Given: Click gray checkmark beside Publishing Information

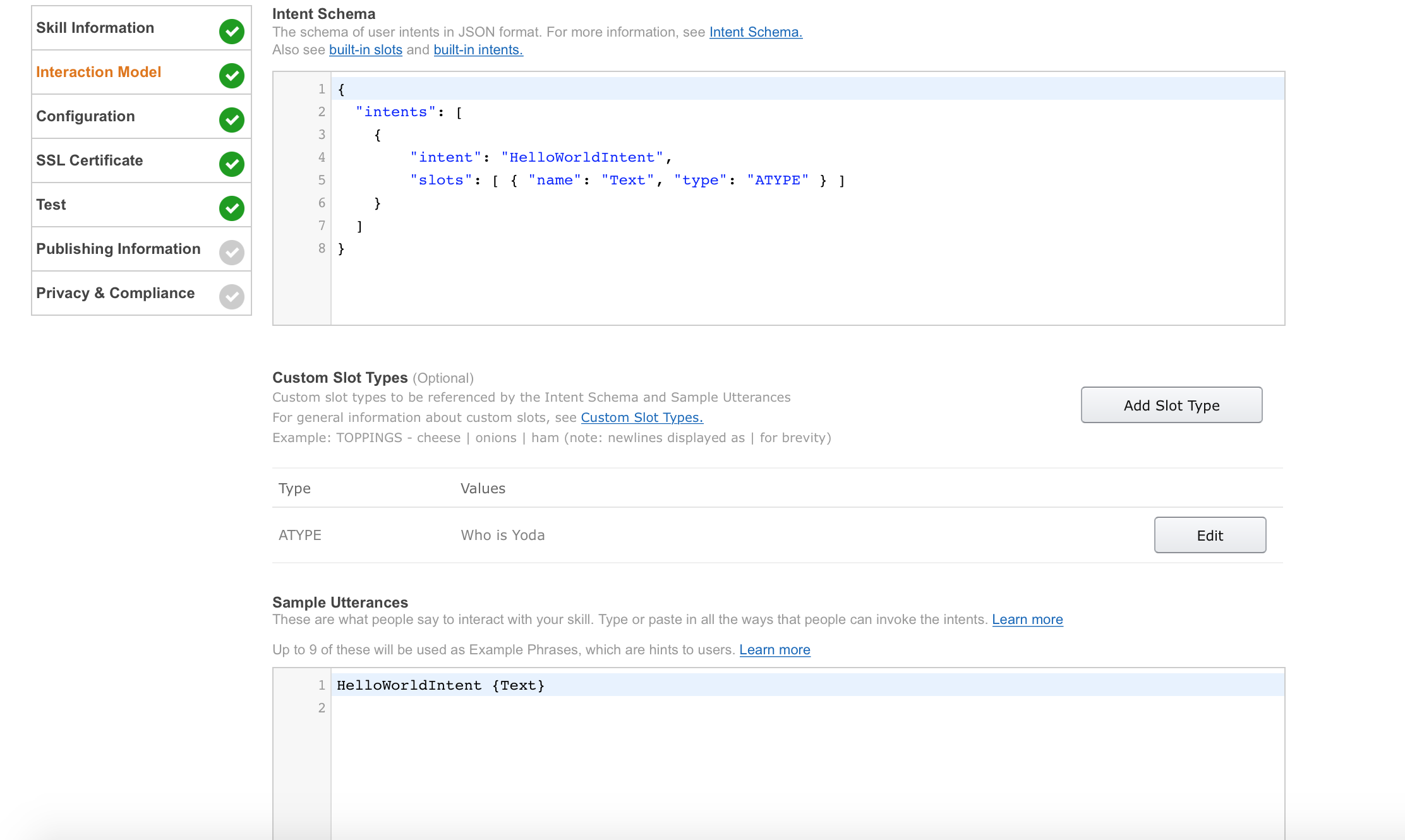Looking at the screenshot, I should point(232,252).
